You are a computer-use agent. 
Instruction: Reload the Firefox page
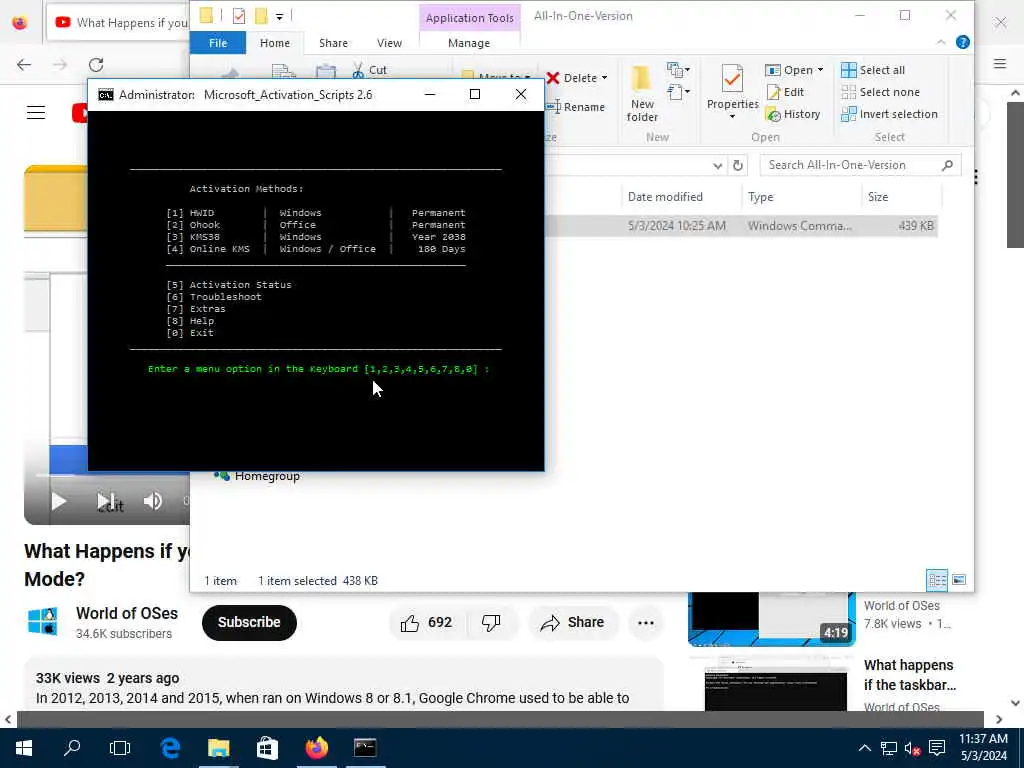[x=96, y=65]
